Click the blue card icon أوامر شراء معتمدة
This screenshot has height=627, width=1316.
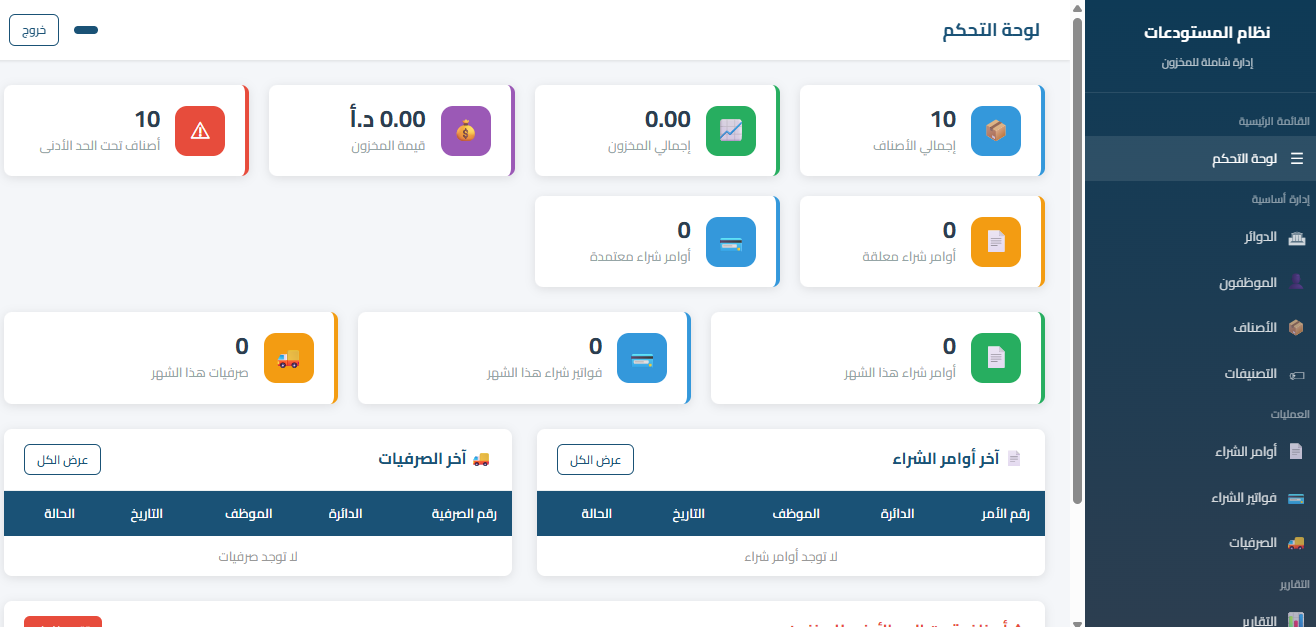731,242
